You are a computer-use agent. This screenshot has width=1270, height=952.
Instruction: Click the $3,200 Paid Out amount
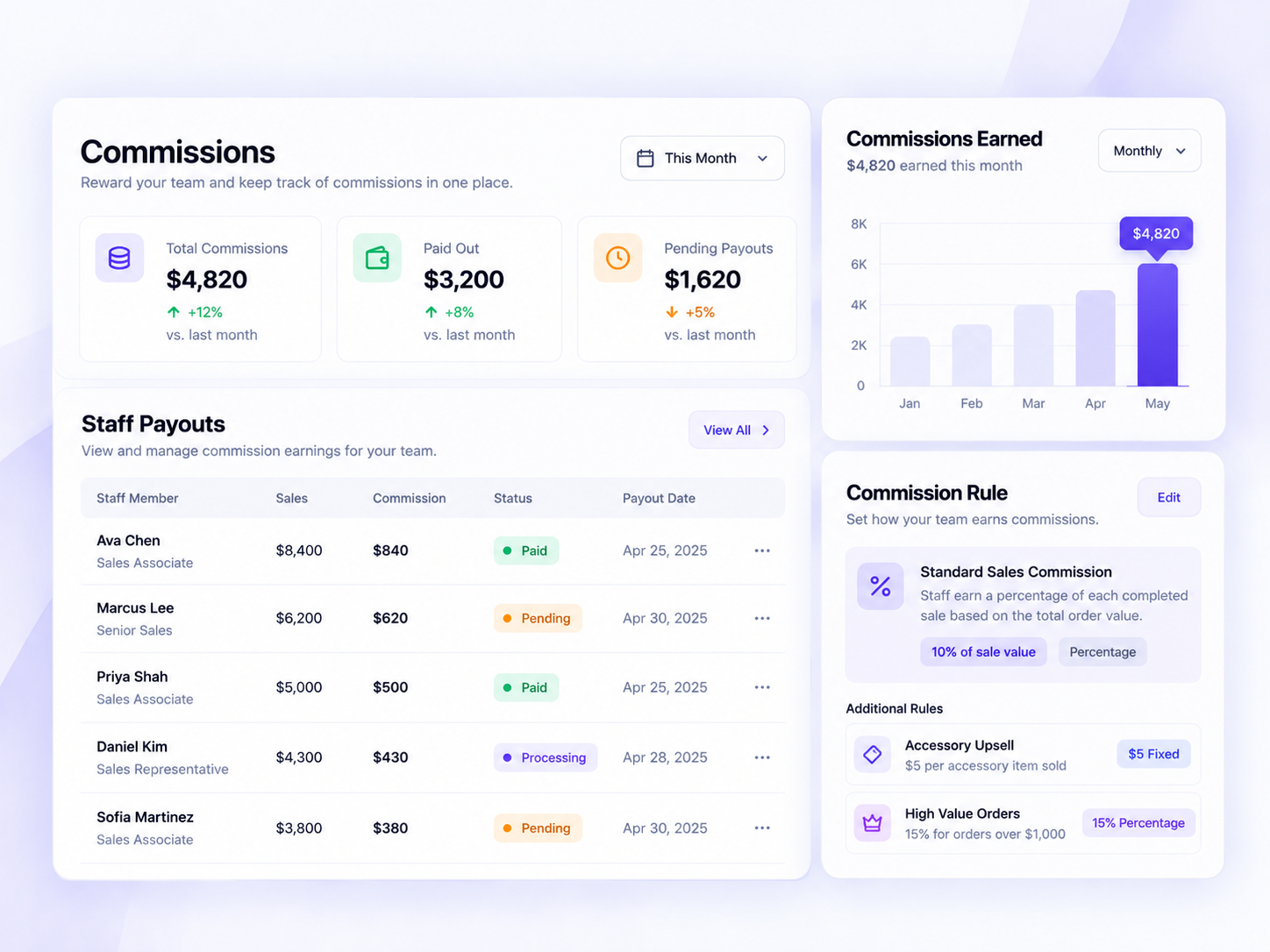coord(464,280)
